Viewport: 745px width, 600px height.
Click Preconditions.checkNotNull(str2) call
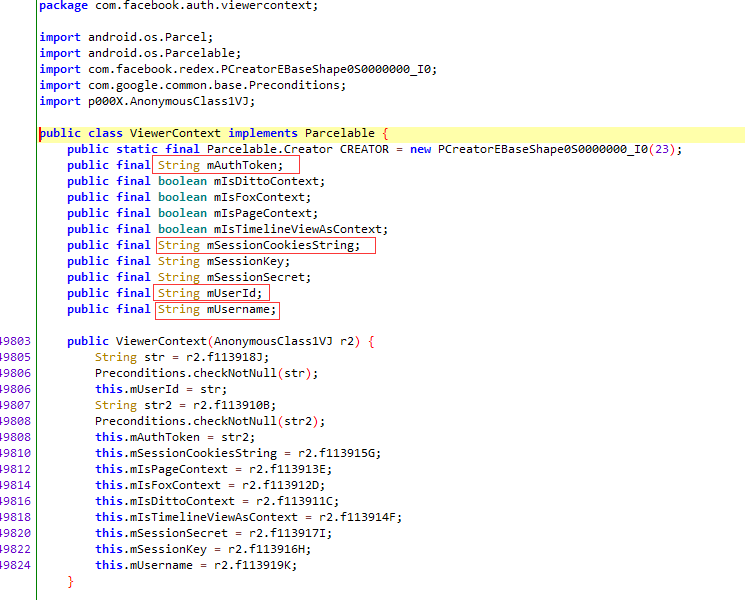pos(210,421)
